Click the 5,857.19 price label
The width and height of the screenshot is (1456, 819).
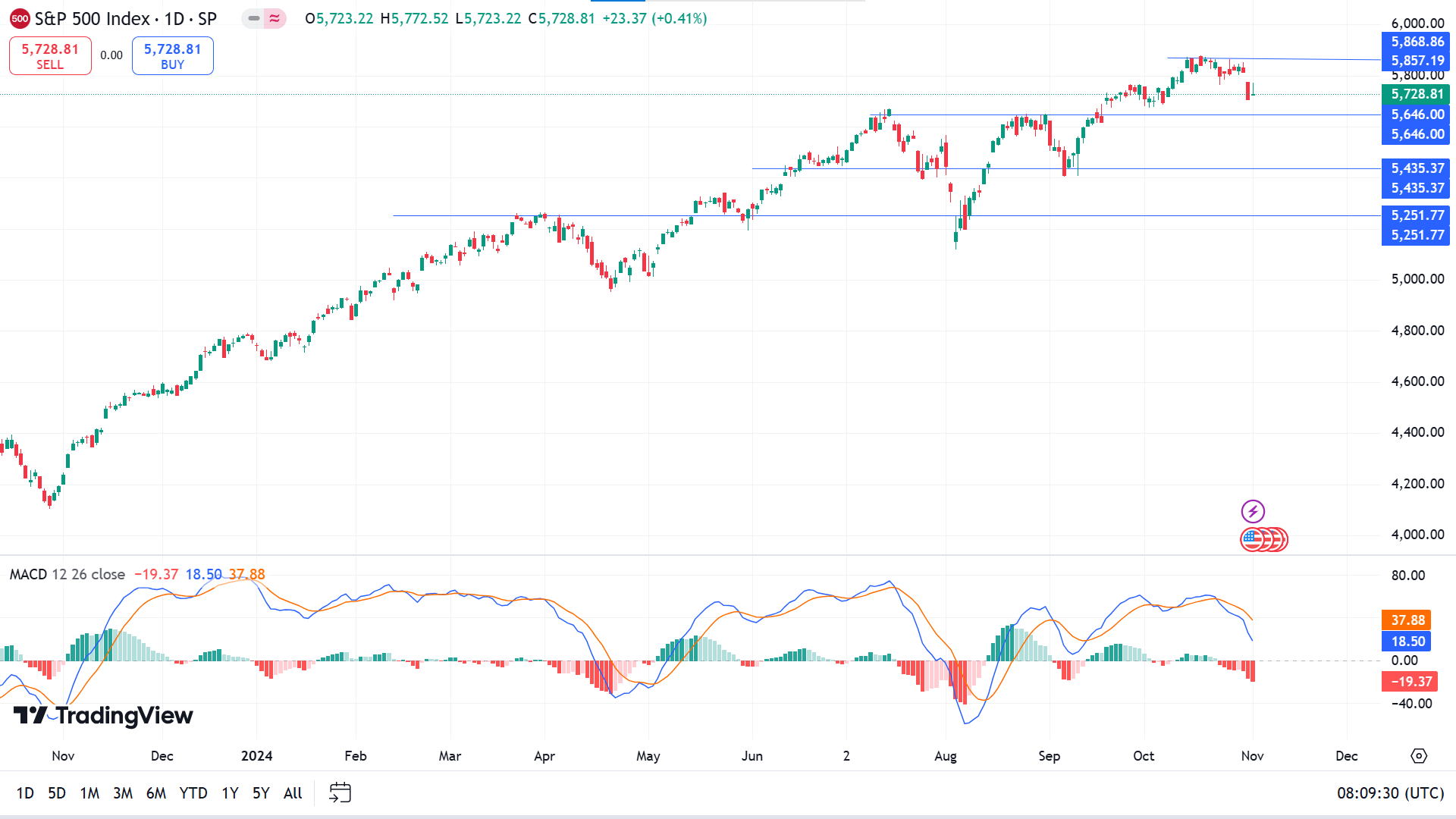(1416, 61)
